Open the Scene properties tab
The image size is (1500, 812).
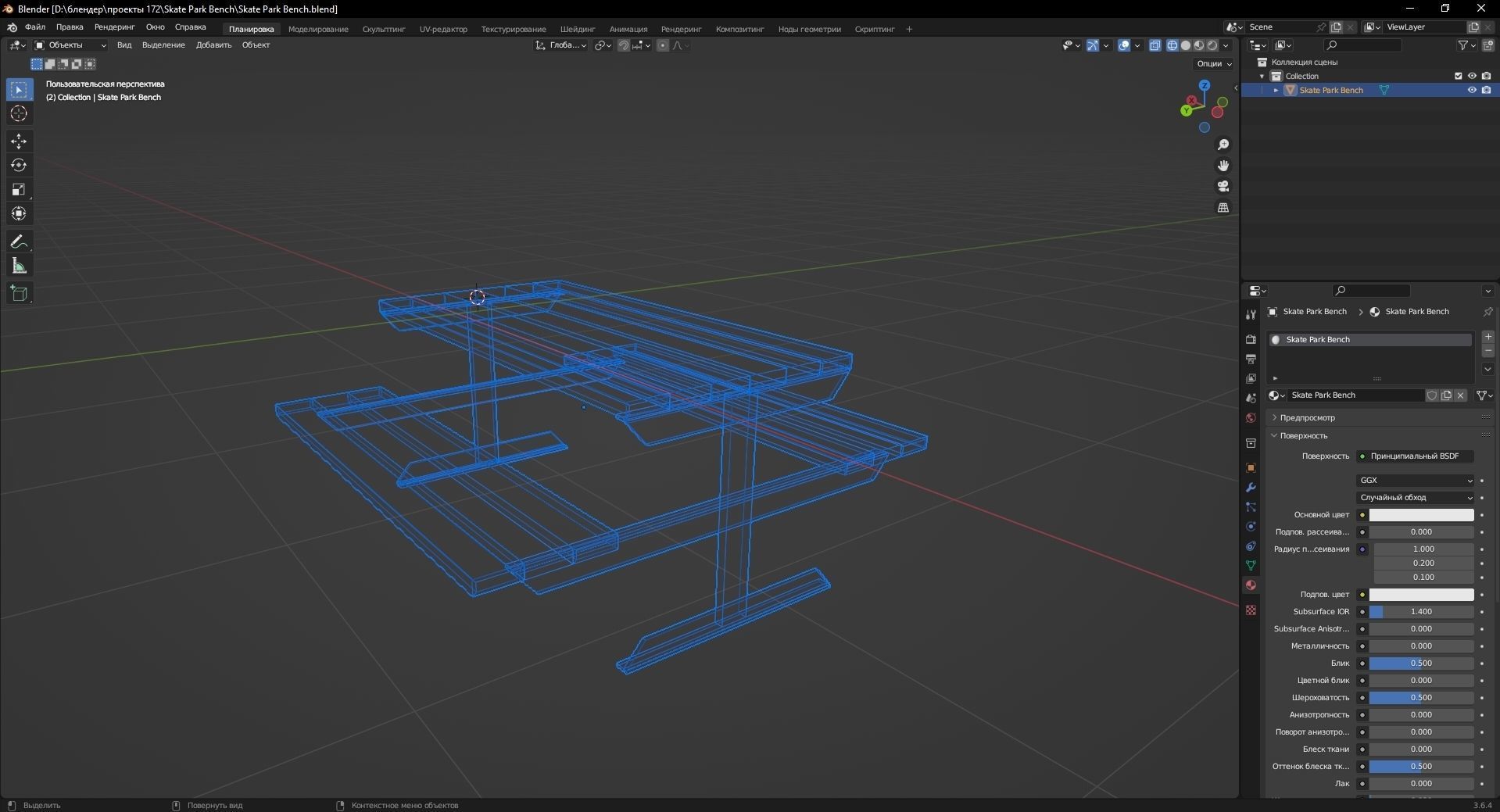[x=1251, y=398]
